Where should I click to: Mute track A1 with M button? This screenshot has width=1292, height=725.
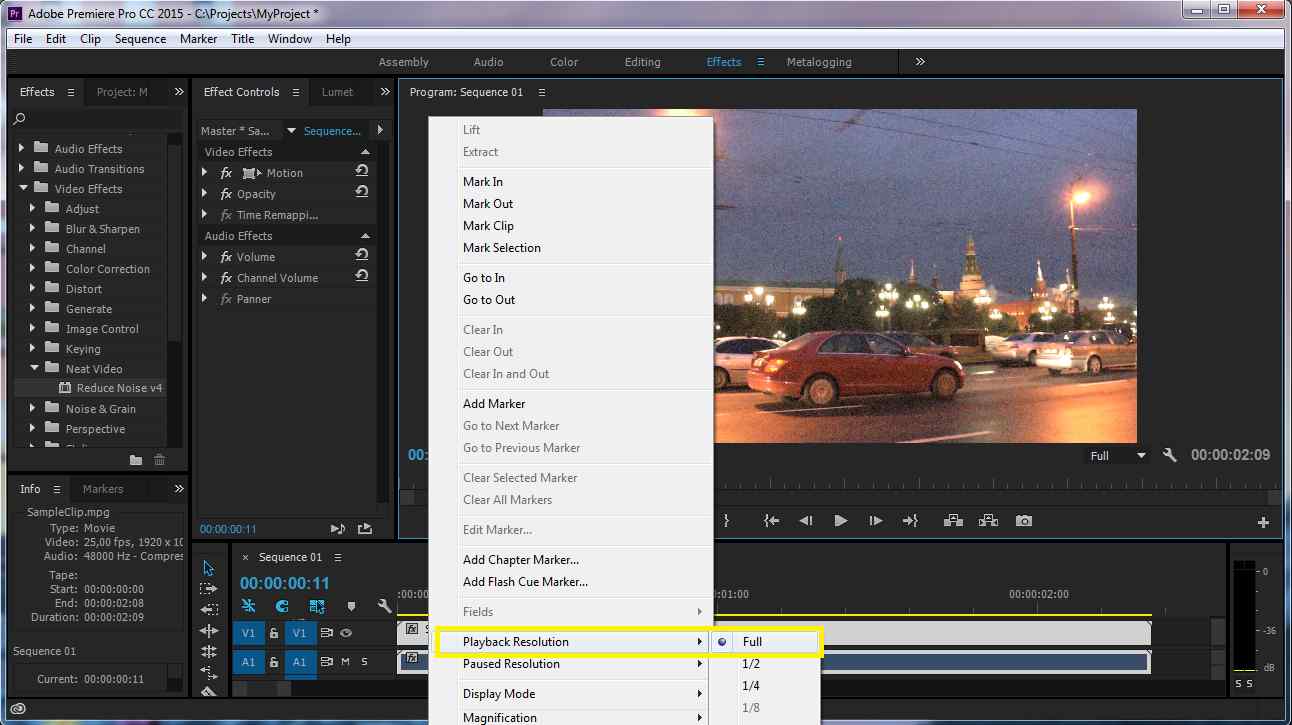point(345,661)
